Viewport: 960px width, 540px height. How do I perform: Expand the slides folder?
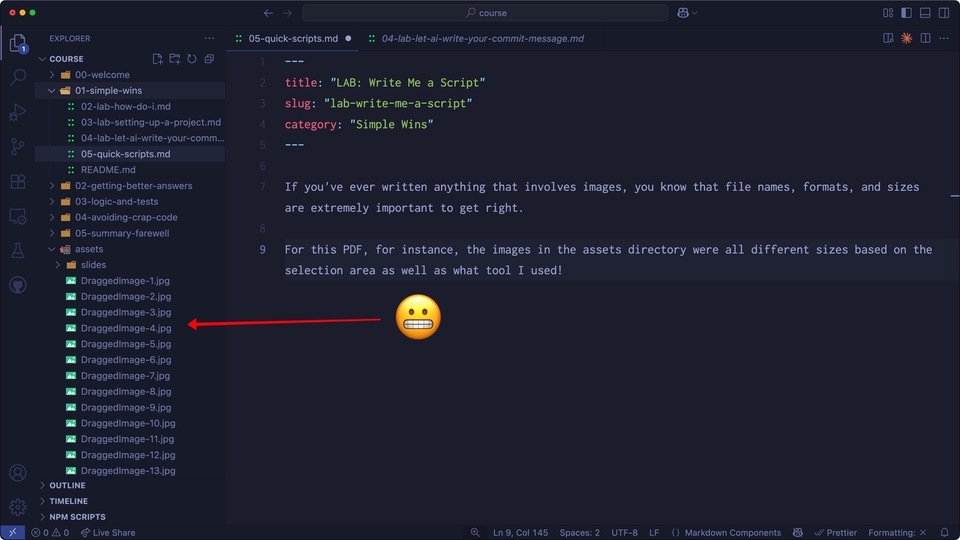coord(130,265)
